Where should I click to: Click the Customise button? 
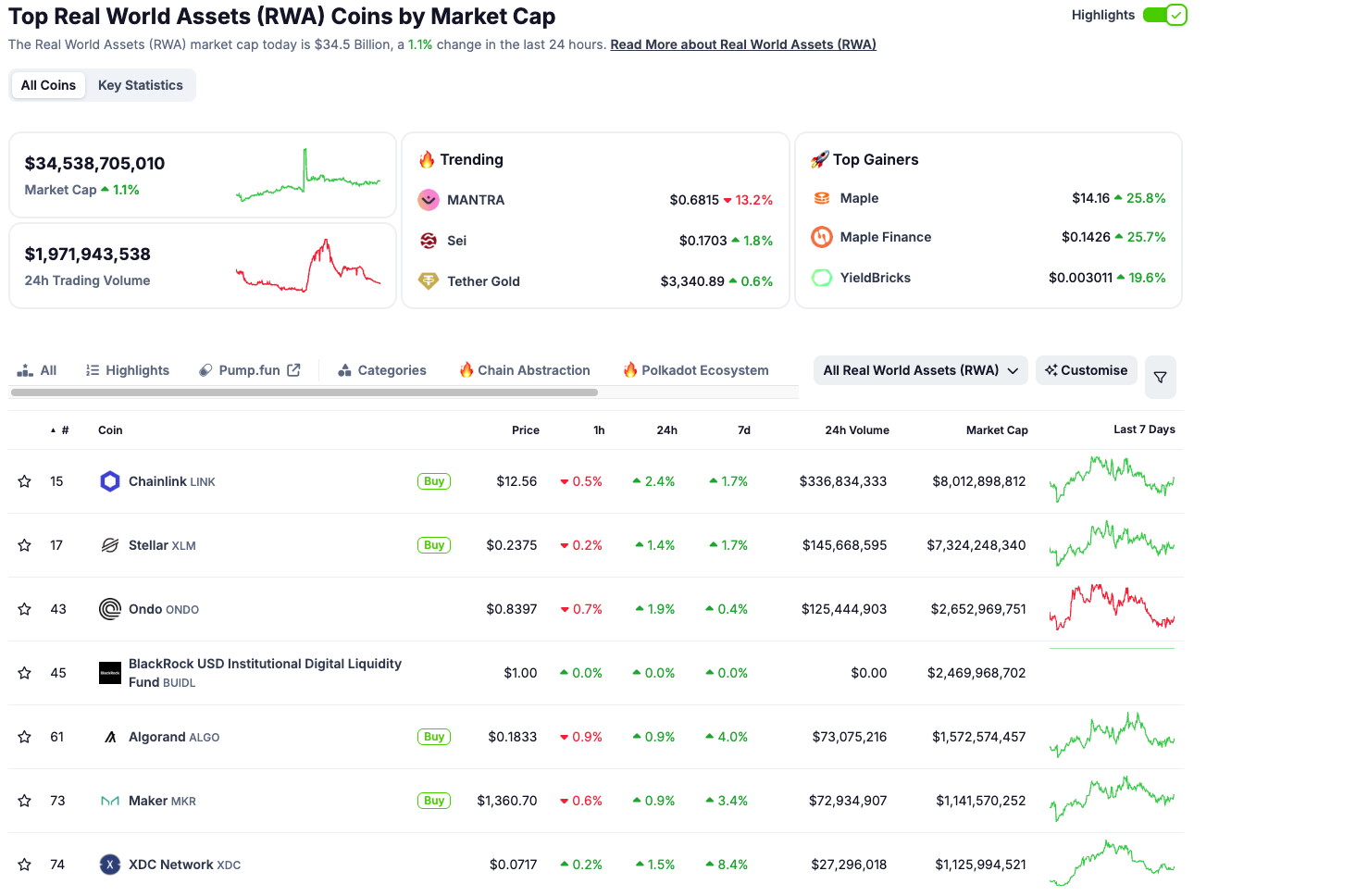pos(1087,370)
